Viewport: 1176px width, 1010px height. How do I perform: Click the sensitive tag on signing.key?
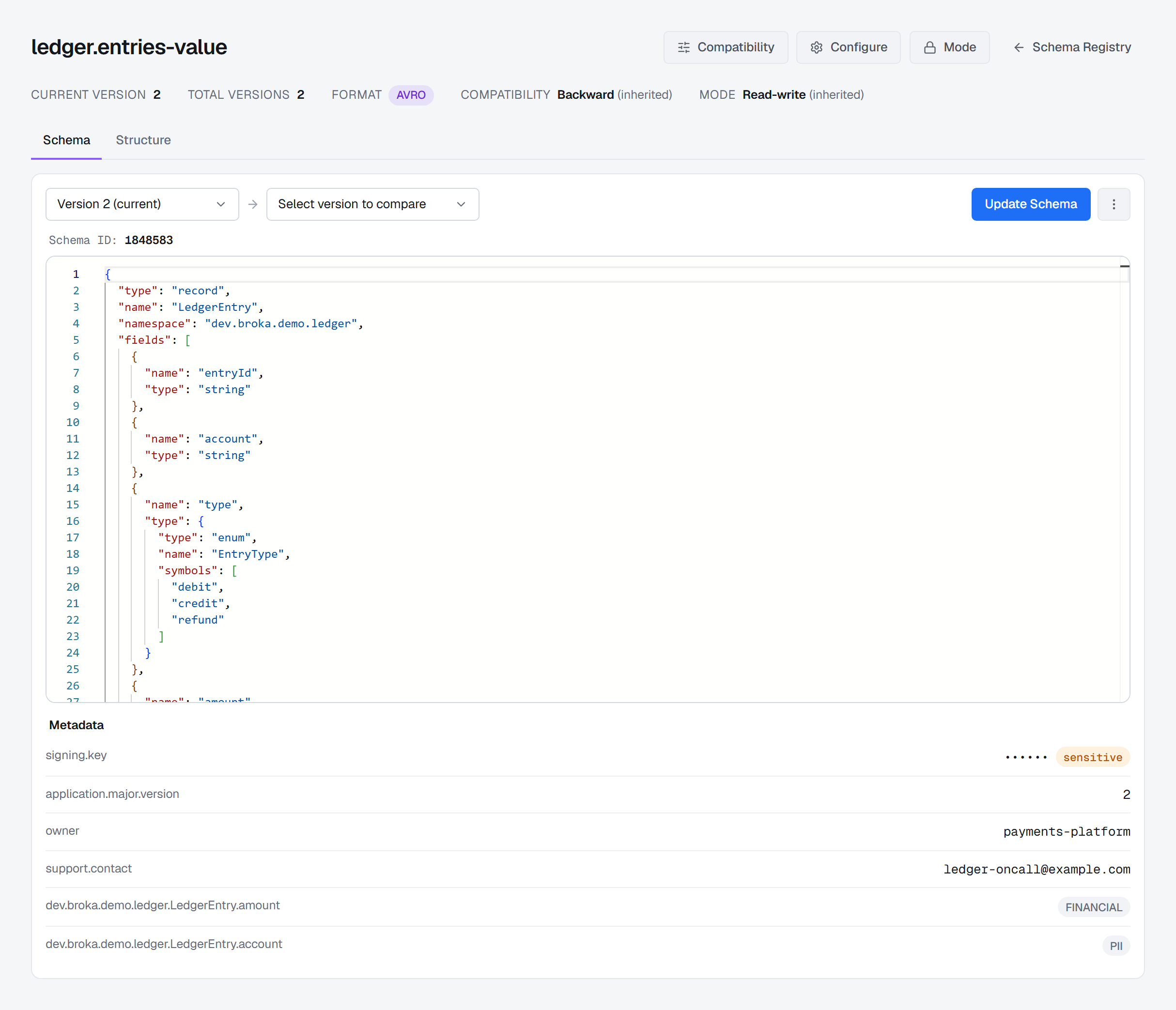coord(1092,757)
